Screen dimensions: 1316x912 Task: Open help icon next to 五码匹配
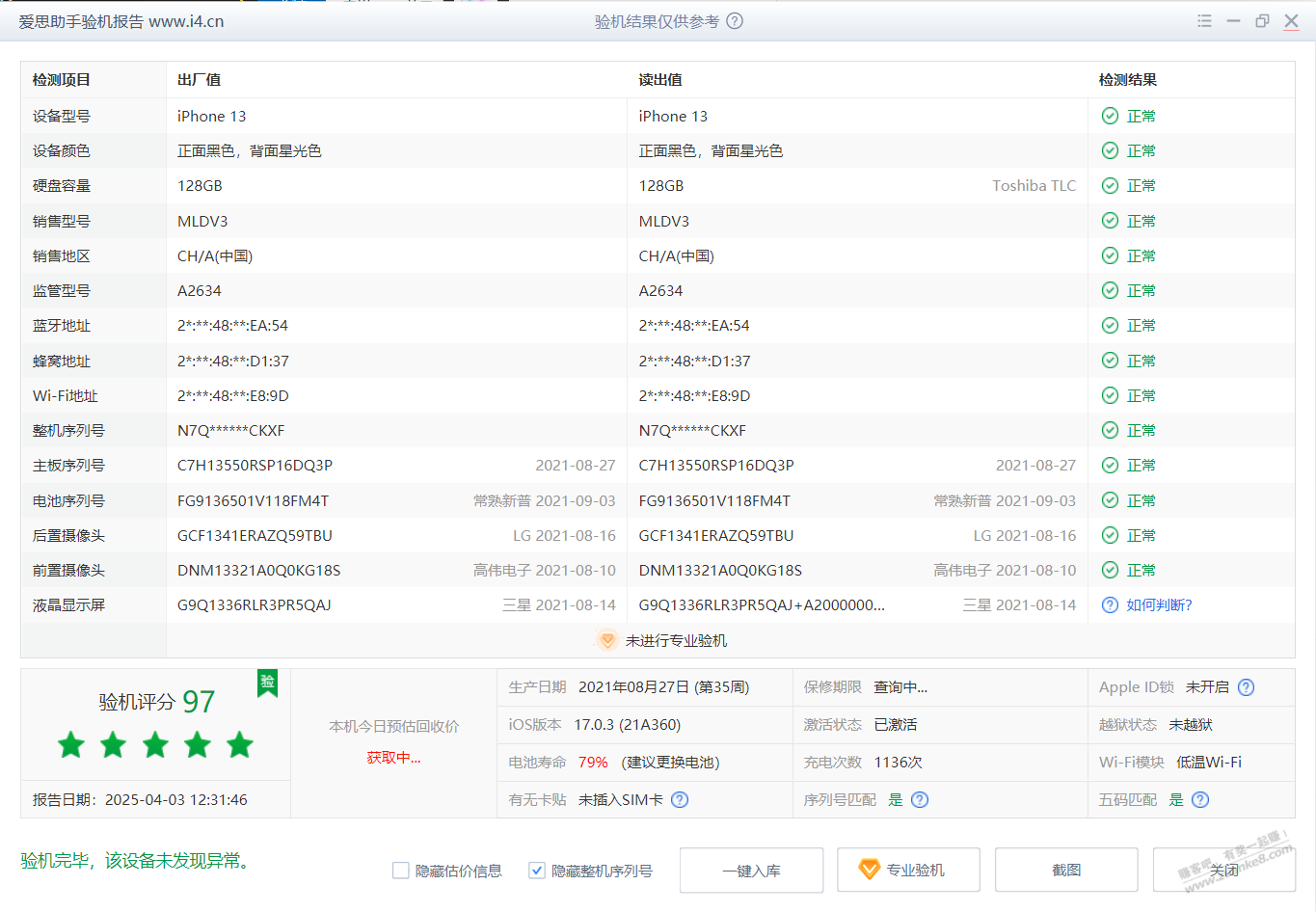point(1200,799)
